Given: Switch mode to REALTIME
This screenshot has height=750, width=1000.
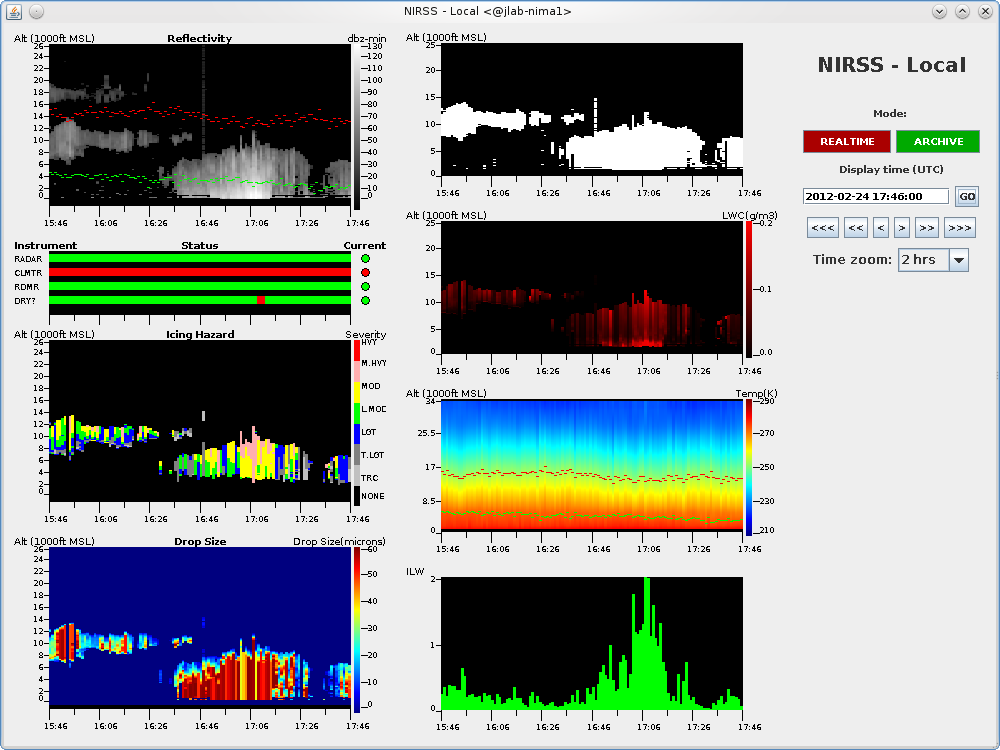Looking at the screenshot, I should pos(847,141).
